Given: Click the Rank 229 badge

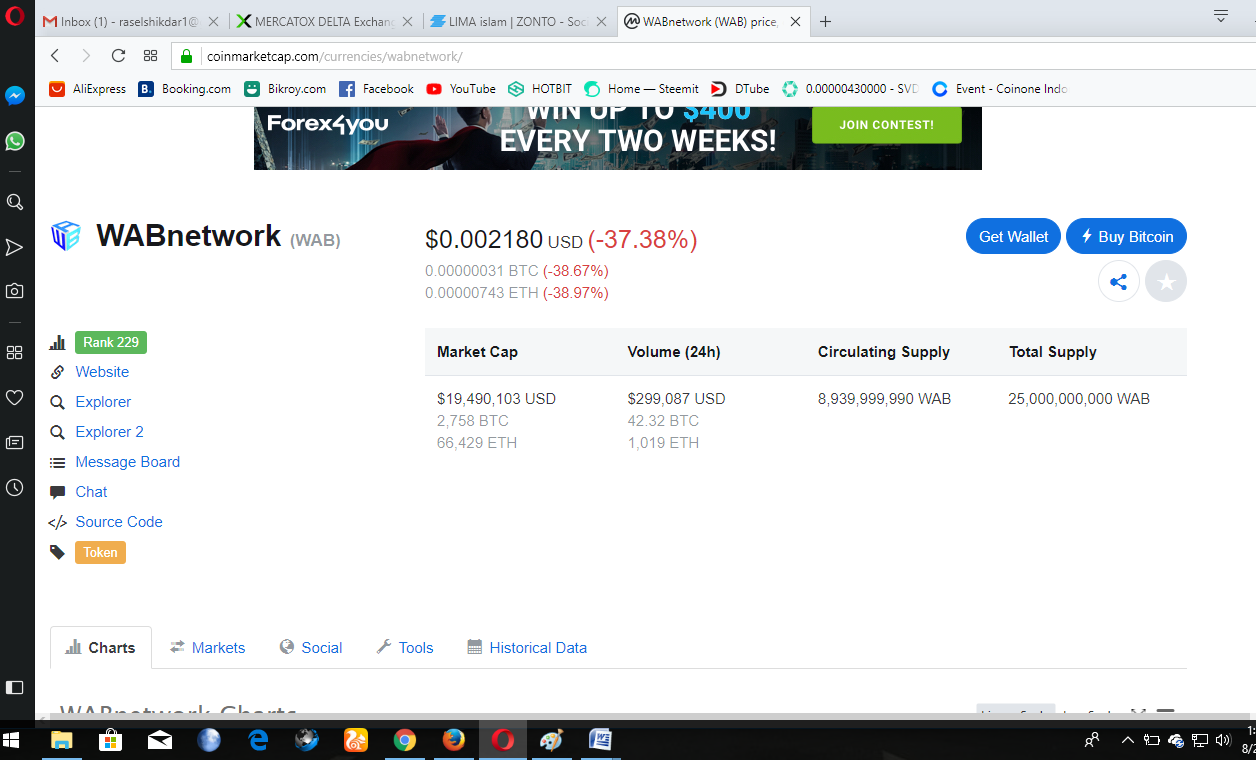Looking at the screenshot, I should click(111, 343).
